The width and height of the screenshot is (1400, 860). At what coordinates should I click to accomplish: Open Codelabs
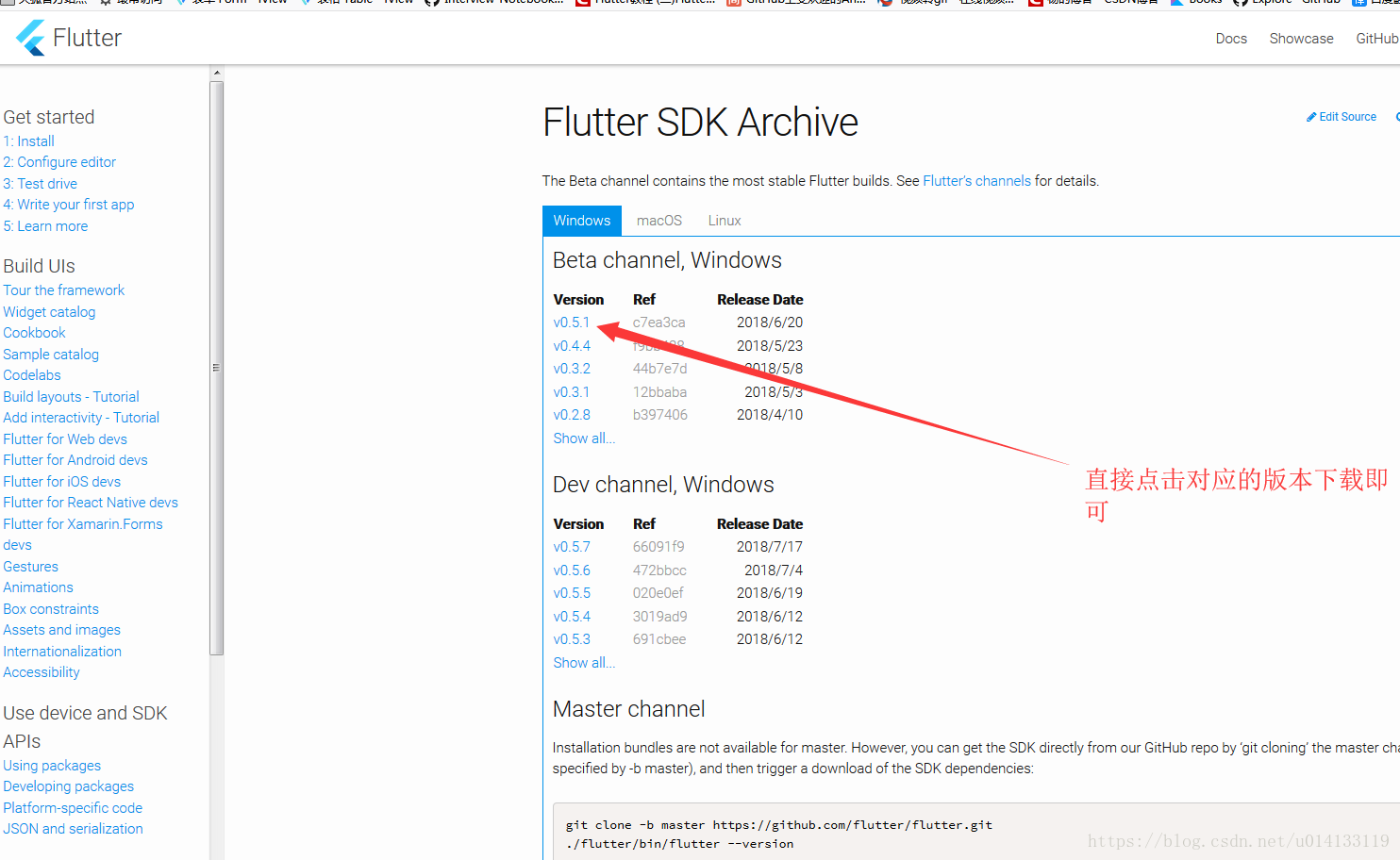pyautogui.click(x=31, y=375)
